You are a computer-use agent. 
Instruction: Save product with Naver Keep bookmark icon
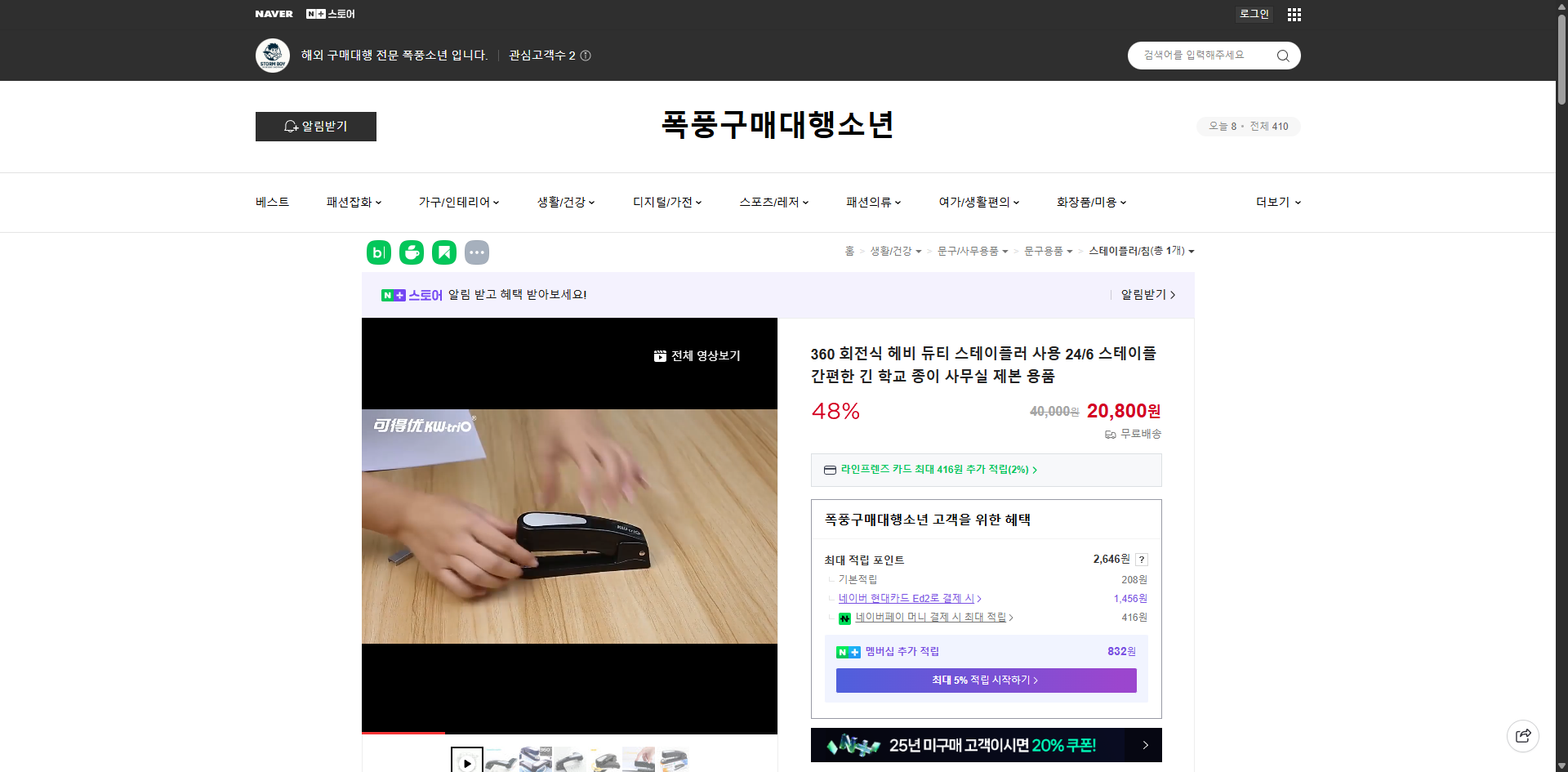coord(443,252)
